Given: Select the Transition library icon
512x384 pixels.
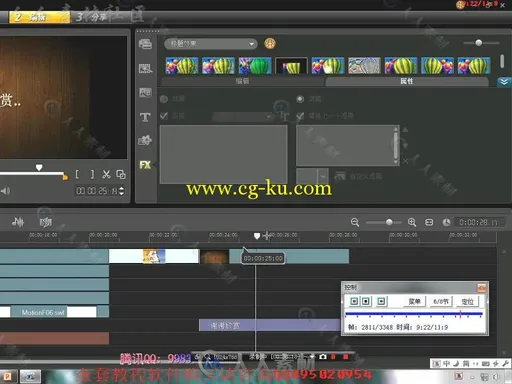Looking at the screenshot, I should (145, 92).
